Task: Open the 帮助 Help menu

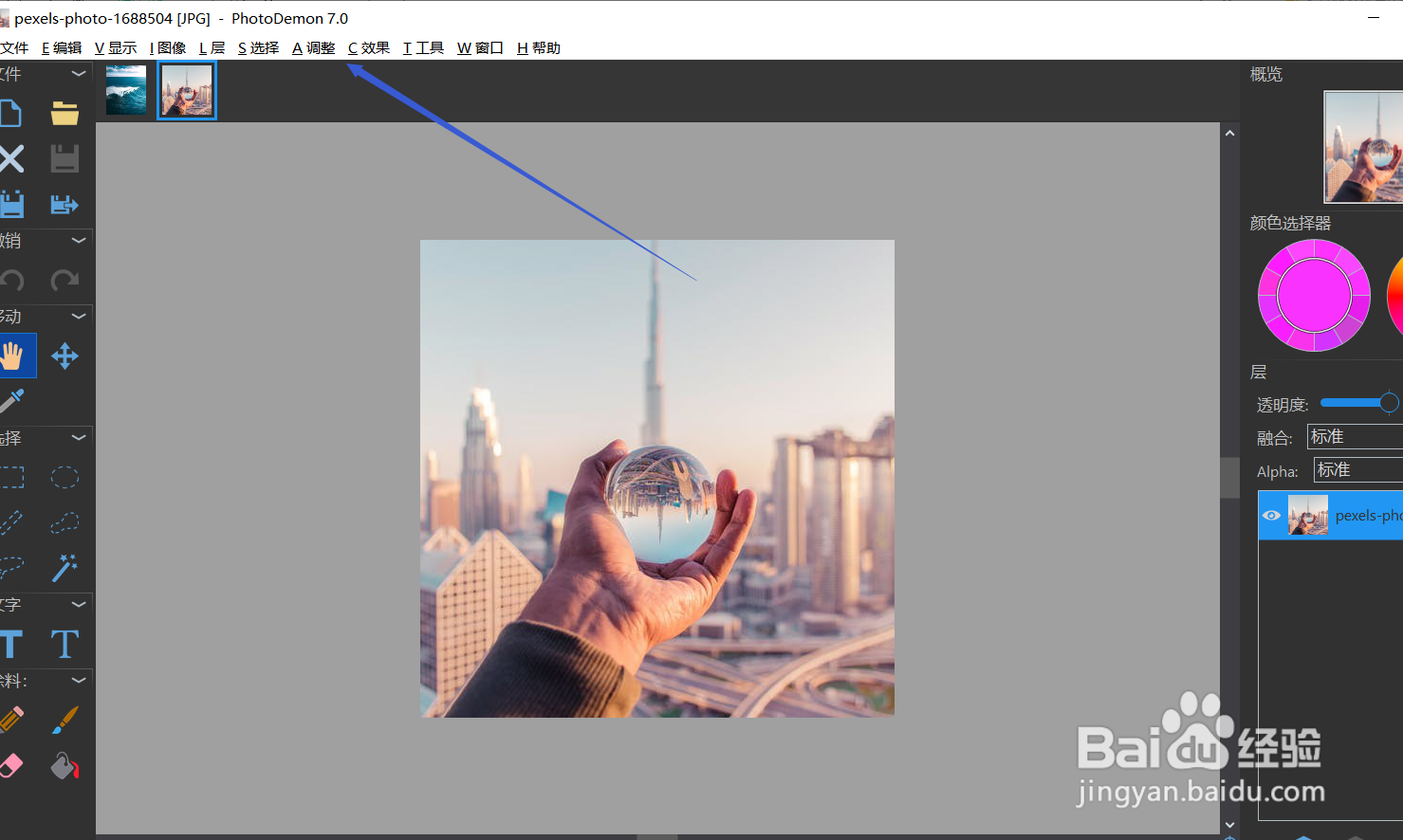Action: point(539,47)
